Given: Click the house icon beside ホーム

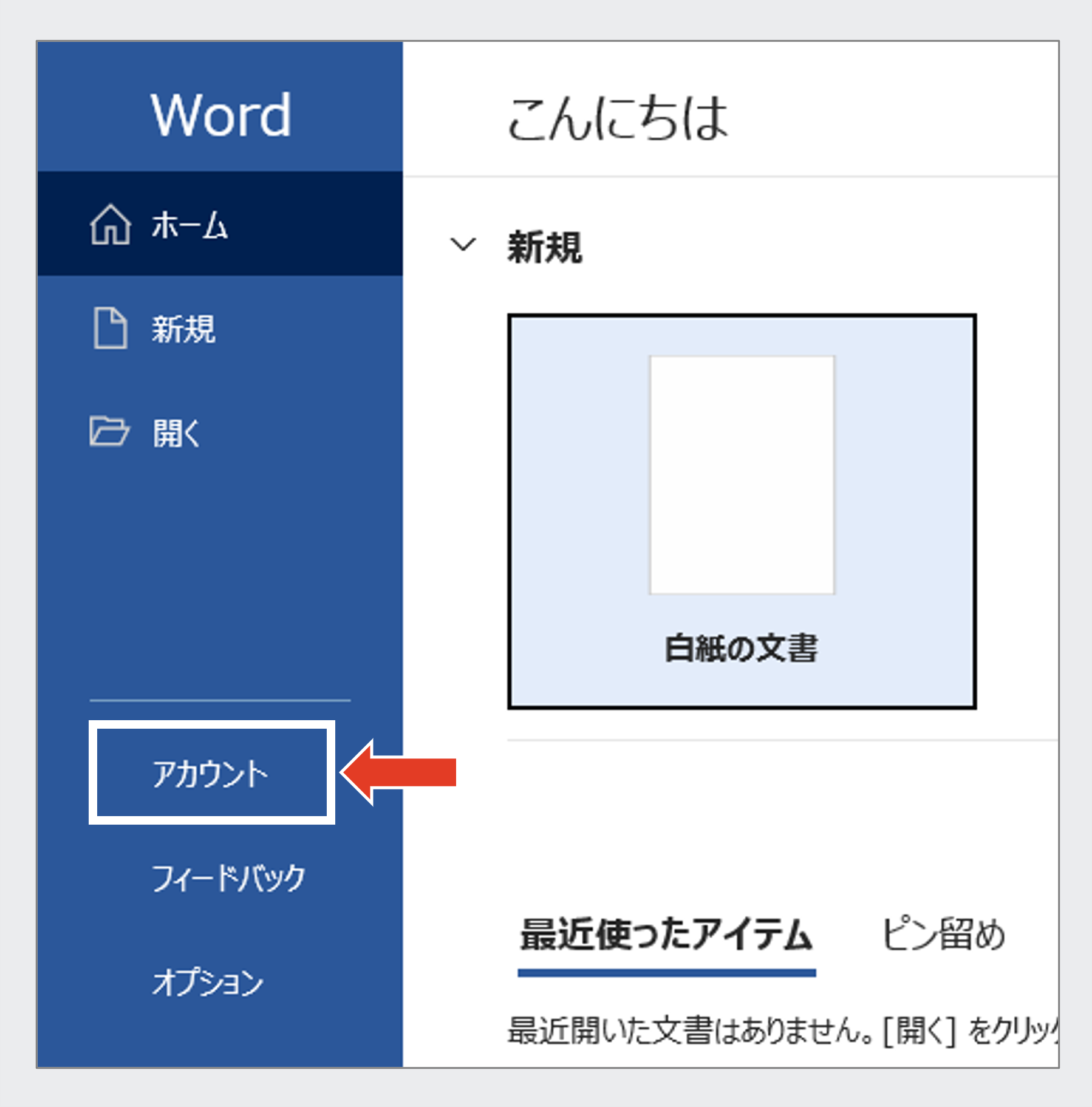Looking at the screenshot, I should pos(110,225).
